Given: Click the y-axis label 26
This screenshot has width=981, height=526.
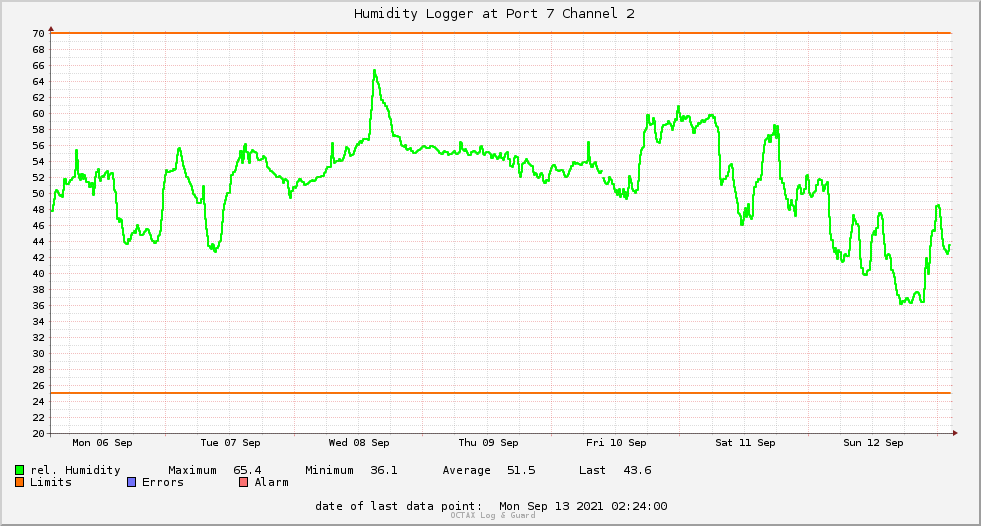Looking at the screenshot, I should point(38,386).
